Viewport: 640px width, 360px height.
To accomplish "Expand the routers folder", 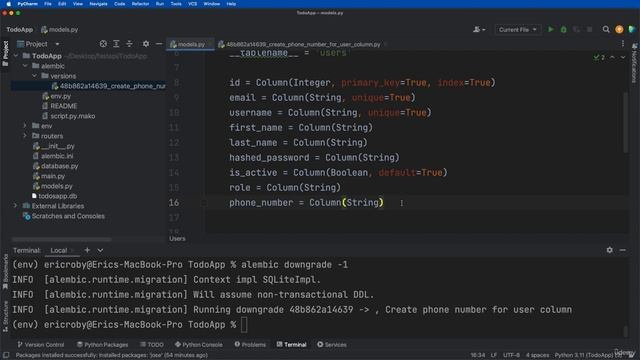I will [x=25, y=136].
